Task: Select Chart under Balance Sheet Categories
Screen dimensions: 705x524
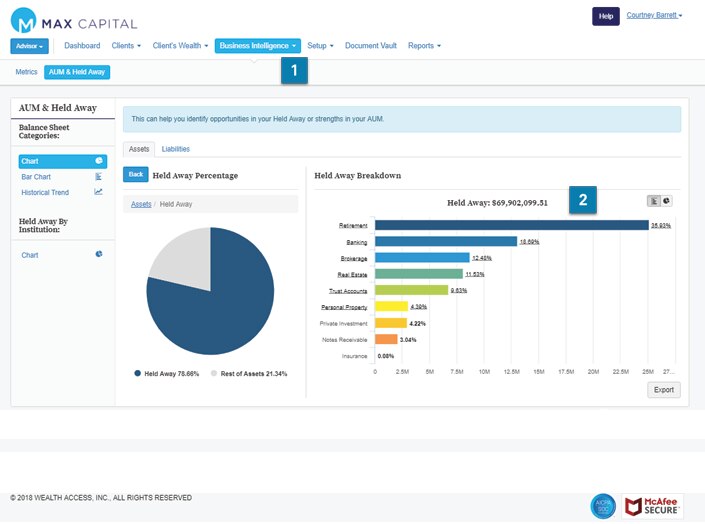Action: coord(62,160)
